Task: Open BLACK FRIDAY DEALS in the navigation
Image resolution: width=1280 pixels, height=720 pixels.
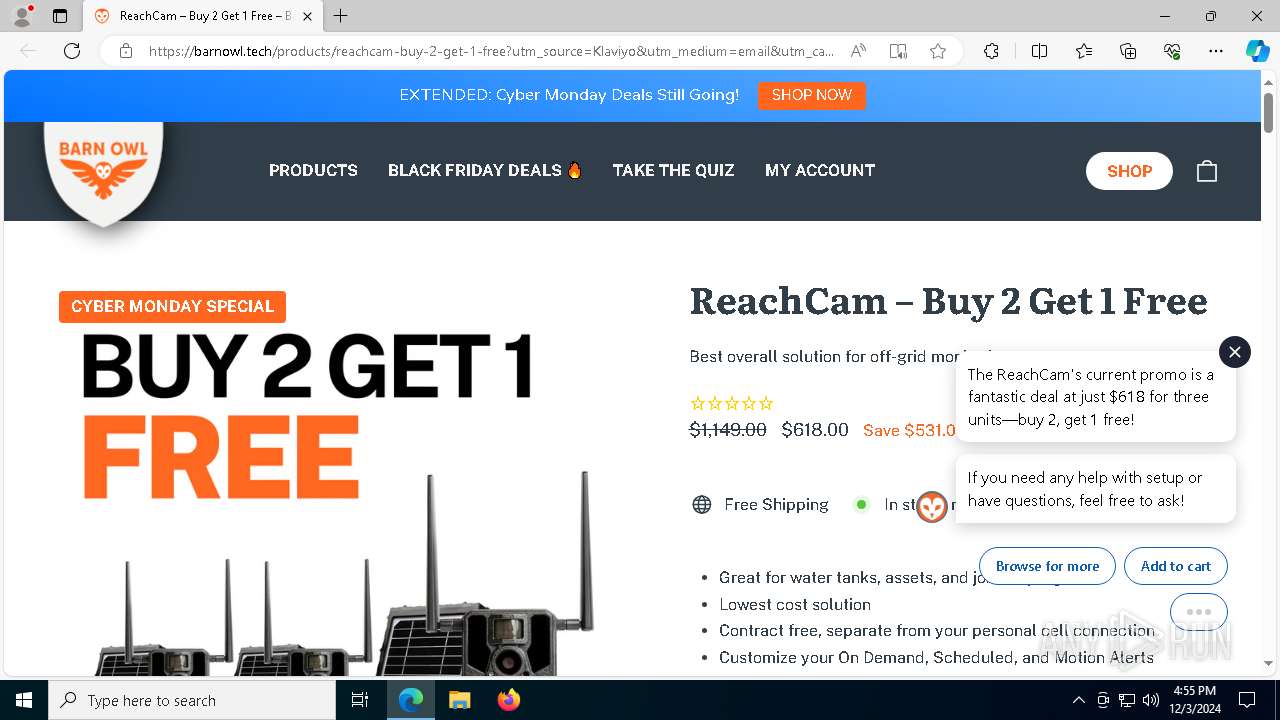Action: point(485,170)
